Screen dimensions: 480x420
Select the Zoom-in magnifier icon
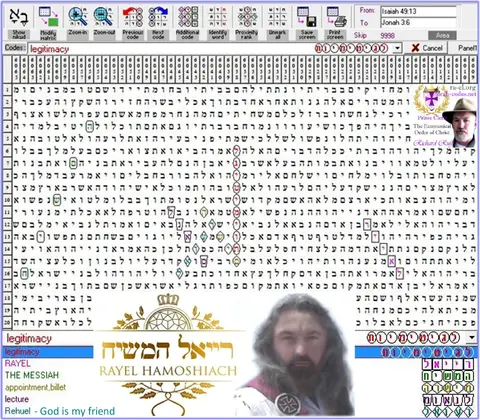(78, 17)
